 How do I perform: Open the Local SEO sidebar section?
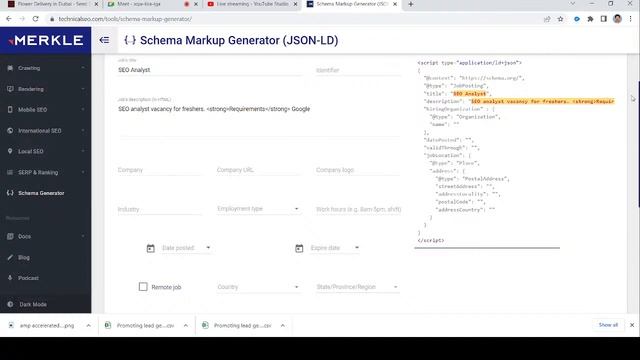pyautogui.click(x=46, y=151)
